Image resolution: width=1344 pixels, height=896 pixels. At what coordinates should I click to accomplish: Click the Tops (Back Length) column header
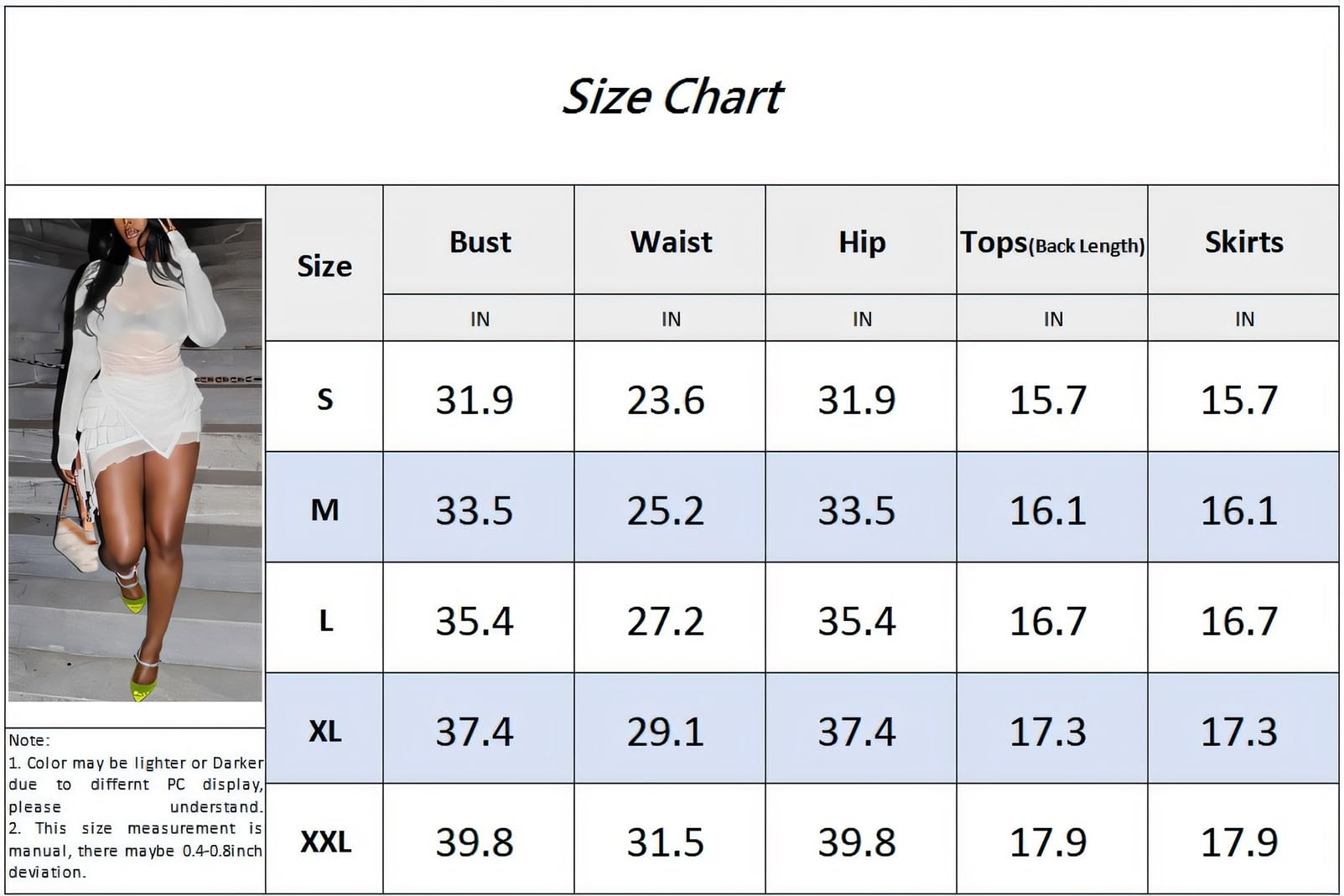(1052, 243)
